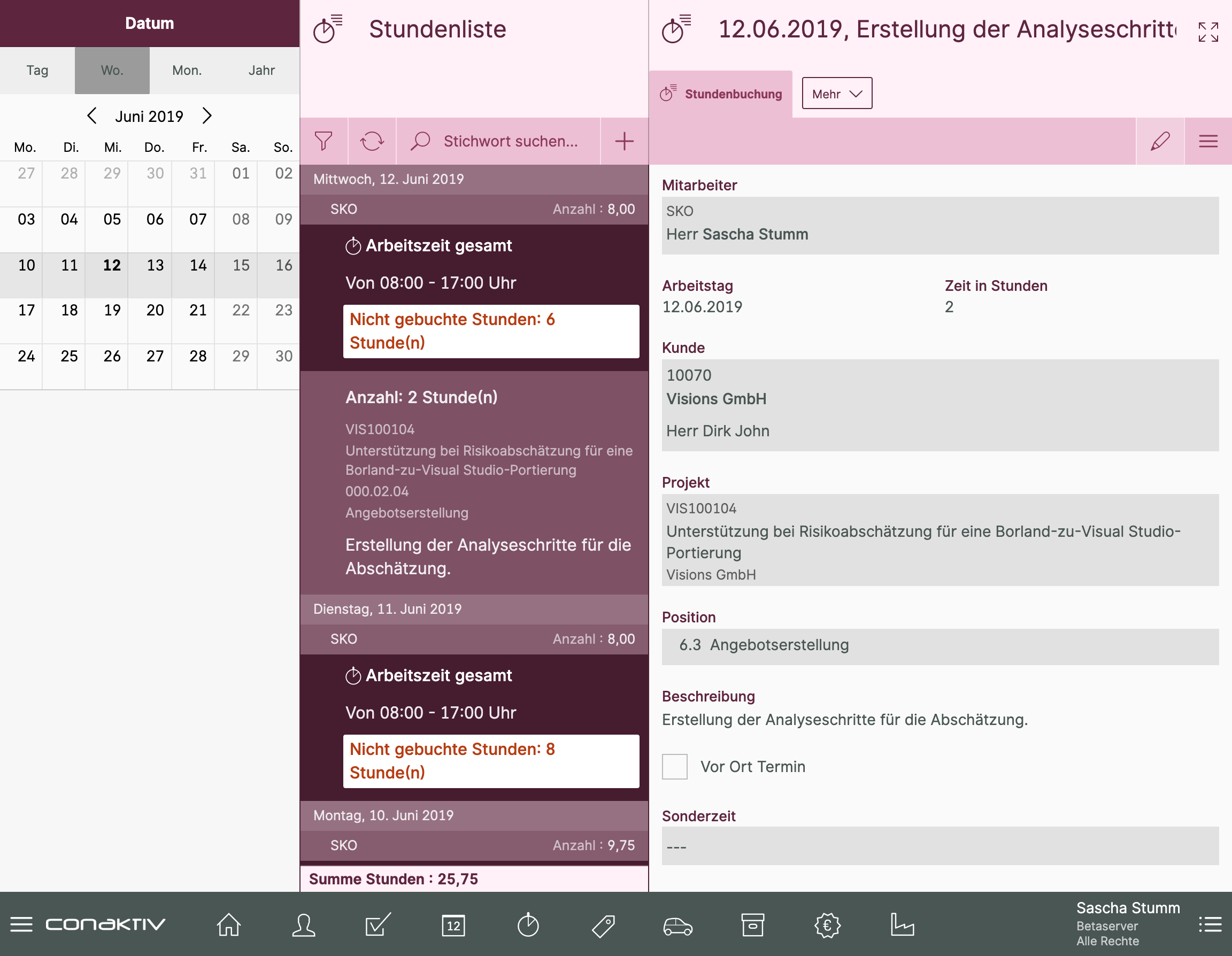Switch calendar to Tag view
The image size is (1232, 956).
(x=37, y=71)
